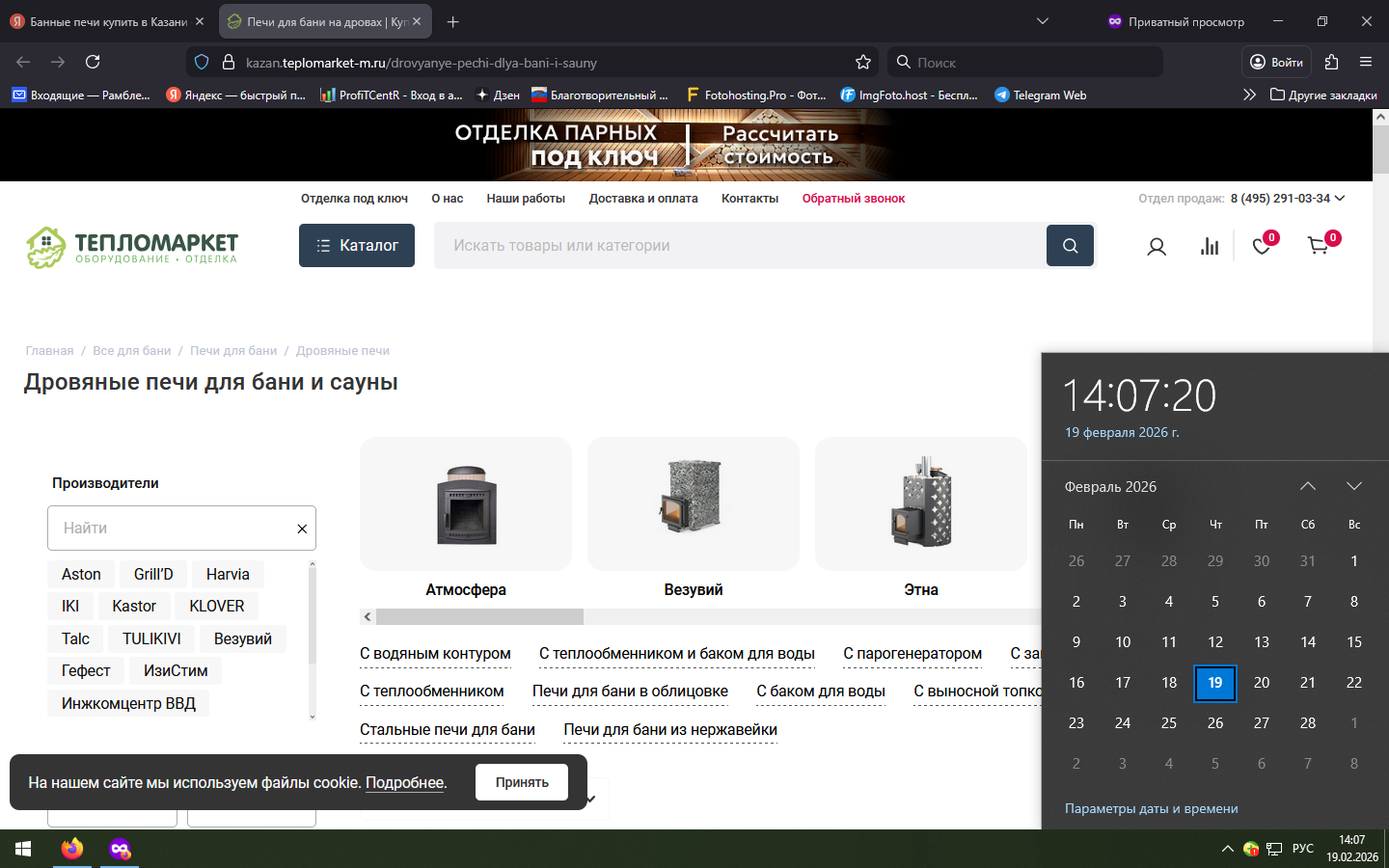
Task: Reload the page in Firefox
Action: [x=93, y=62]
